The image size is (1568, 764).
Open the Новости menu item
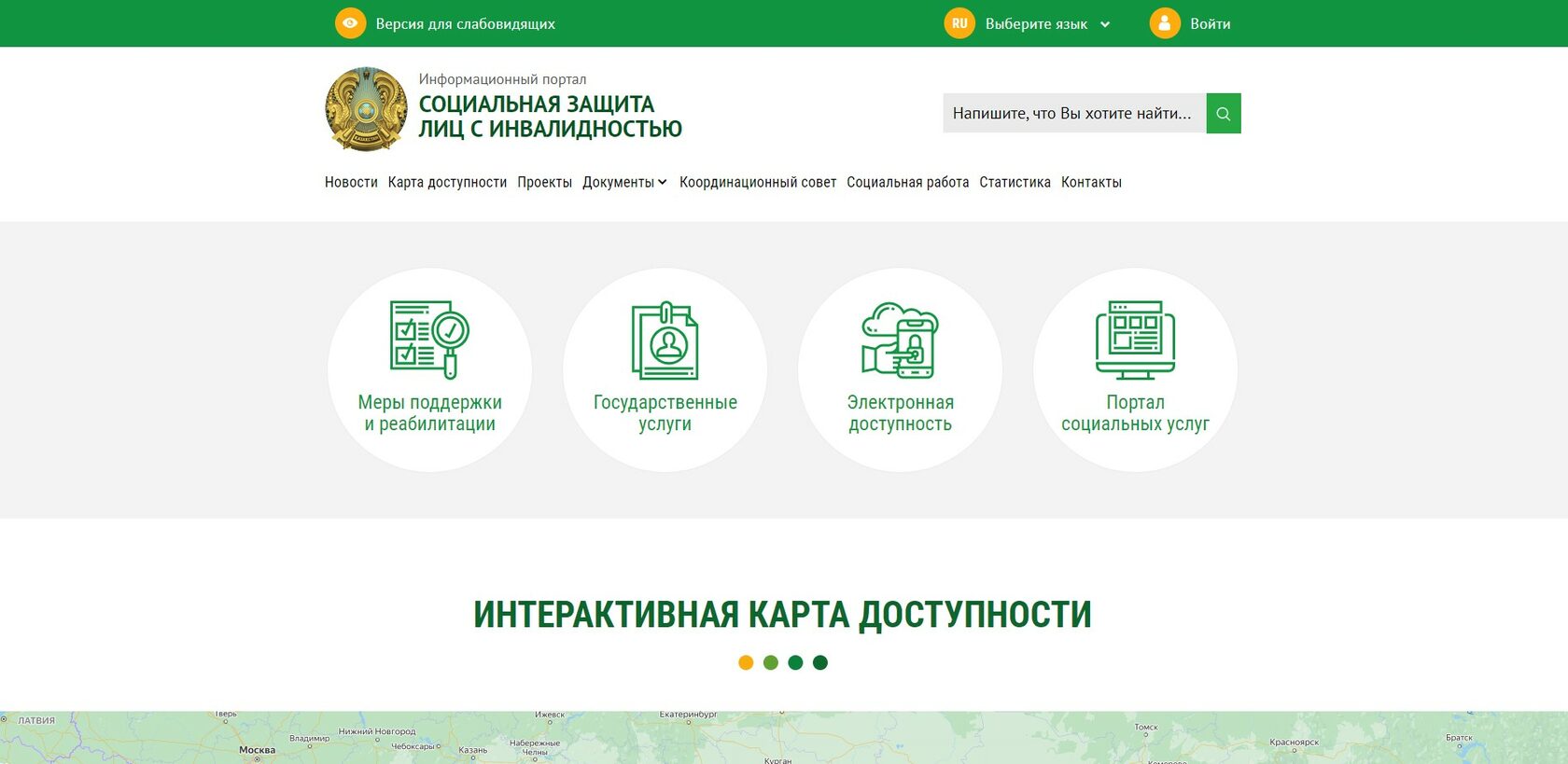tap(351, 183)
